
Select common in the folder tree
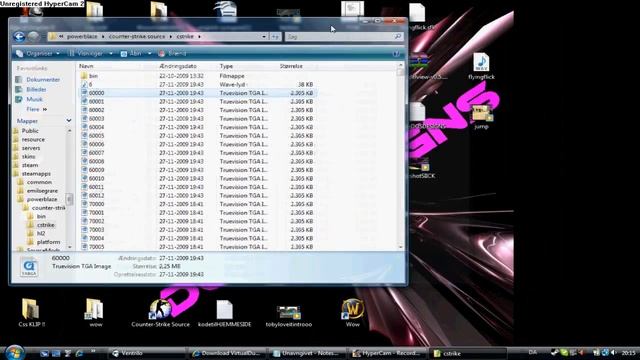coord(39,182)
